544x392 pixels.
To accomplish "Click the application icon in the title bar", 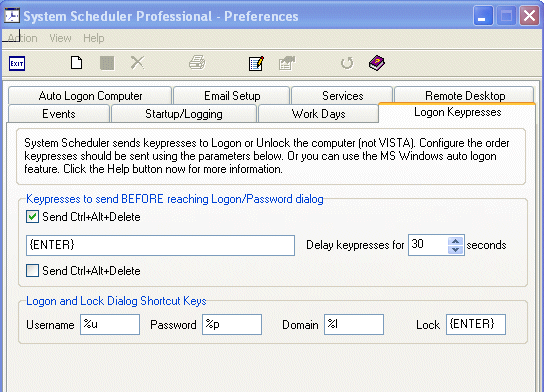I will (x=12, y=16).
